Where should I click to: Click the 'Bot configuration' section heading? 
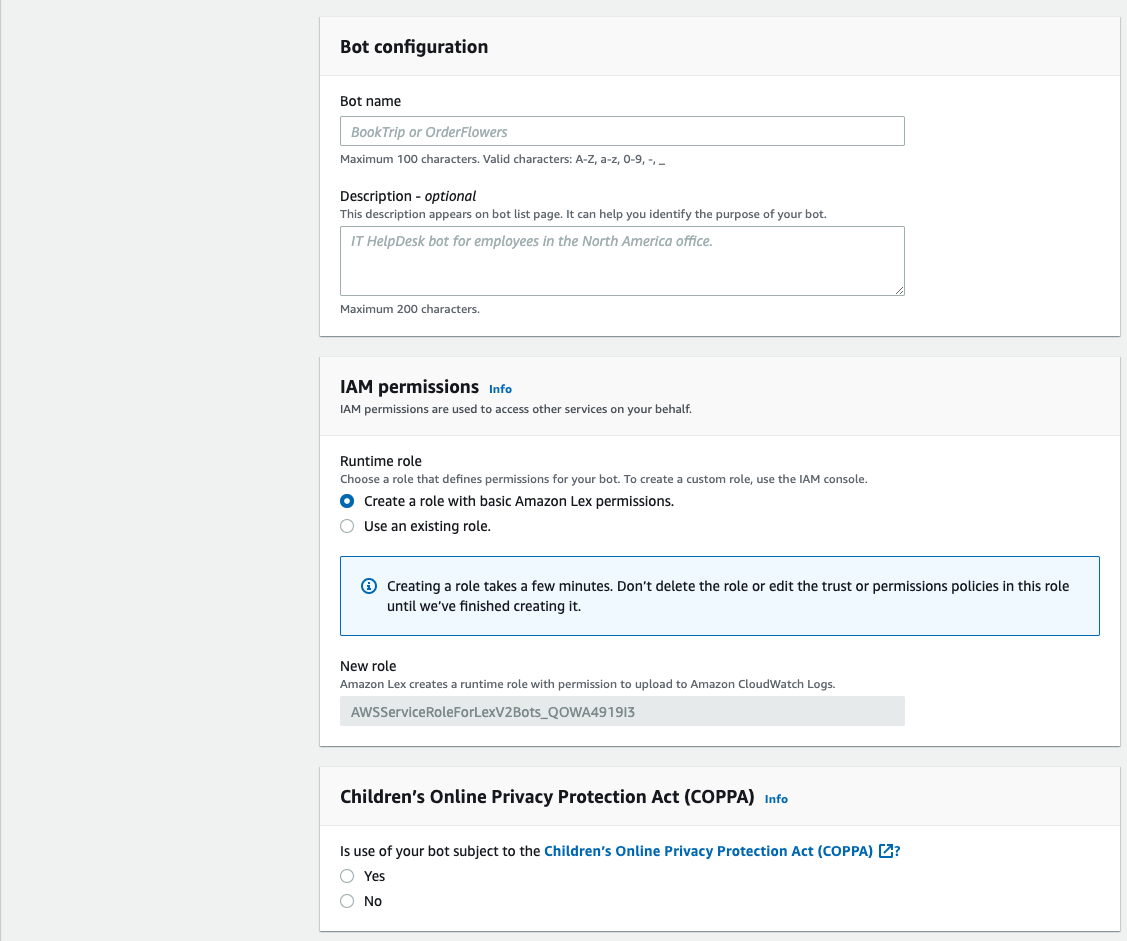(414, 47)
